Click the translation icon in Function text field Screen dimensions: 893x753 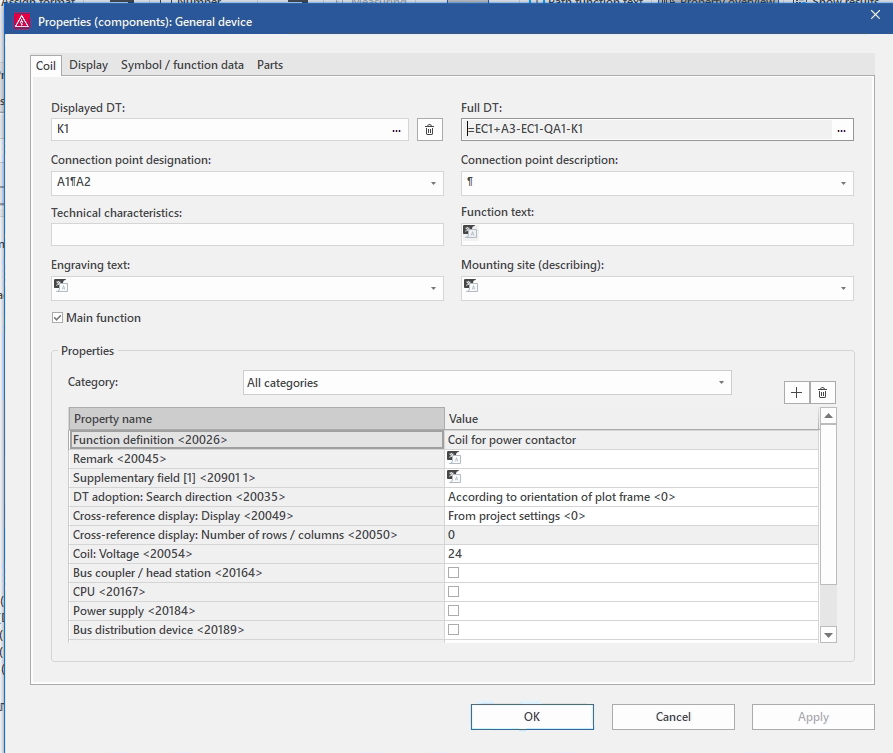[x=470, y=233]
